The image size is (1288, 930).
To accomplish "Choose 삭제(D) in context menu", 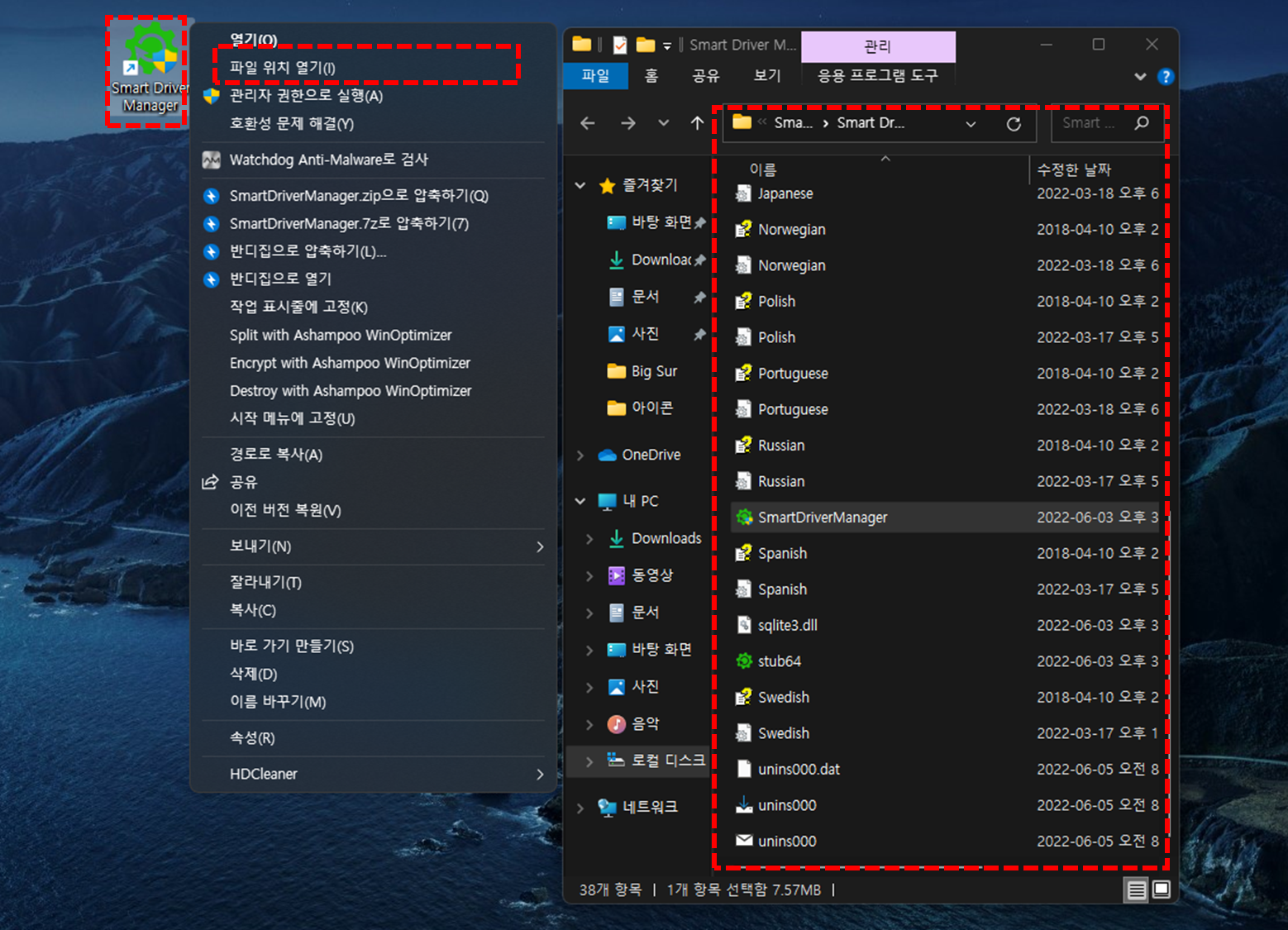I will click(x=253, y=675).
